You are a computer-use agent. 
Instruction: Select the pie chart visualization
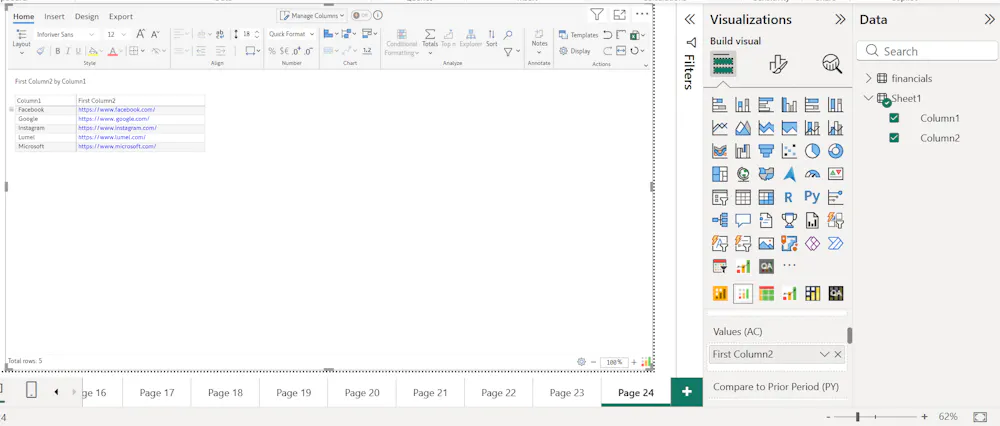pos(812,151)
